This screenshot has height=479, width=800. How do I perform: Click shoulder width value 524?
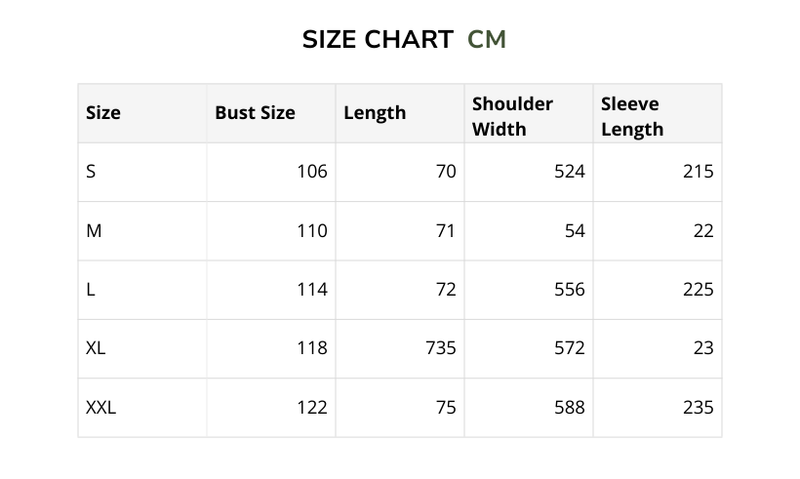569,172
